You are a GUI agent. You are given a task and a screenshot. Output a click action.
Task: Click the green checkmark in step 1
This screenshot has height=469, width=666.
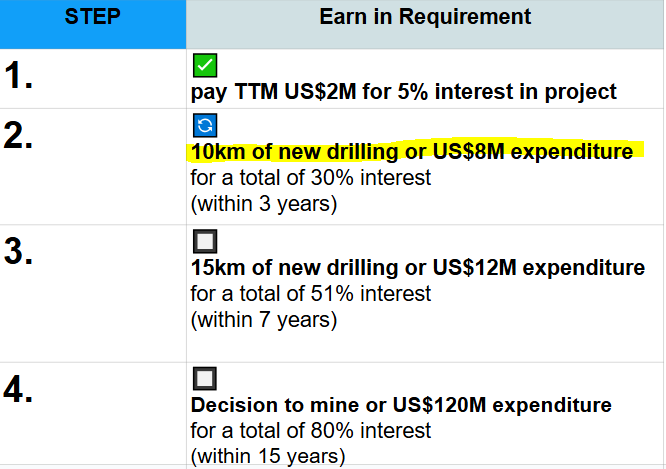[x=204, y=66]
